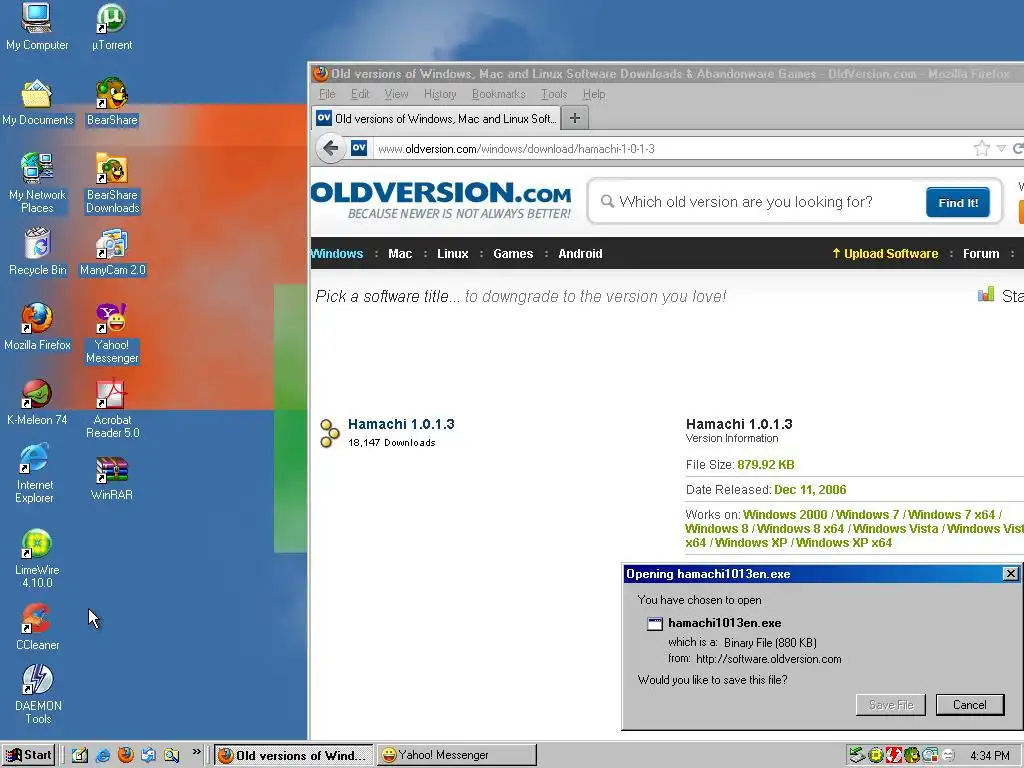Click the Firefox quick launch icon

pos(125,756)
